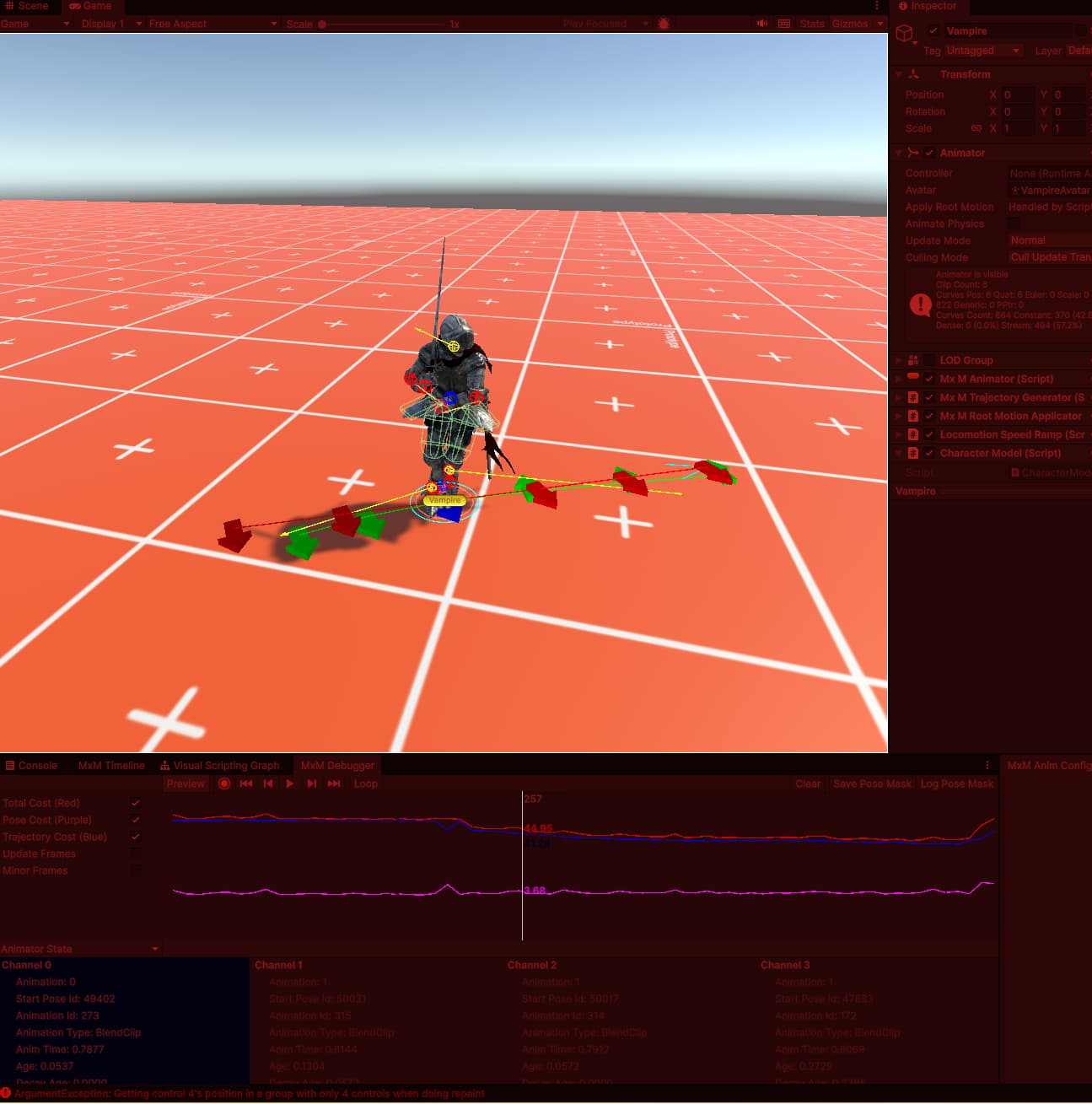Step to the last frame in MxM Debugger

pyautogui.click(x=334, y=784)
